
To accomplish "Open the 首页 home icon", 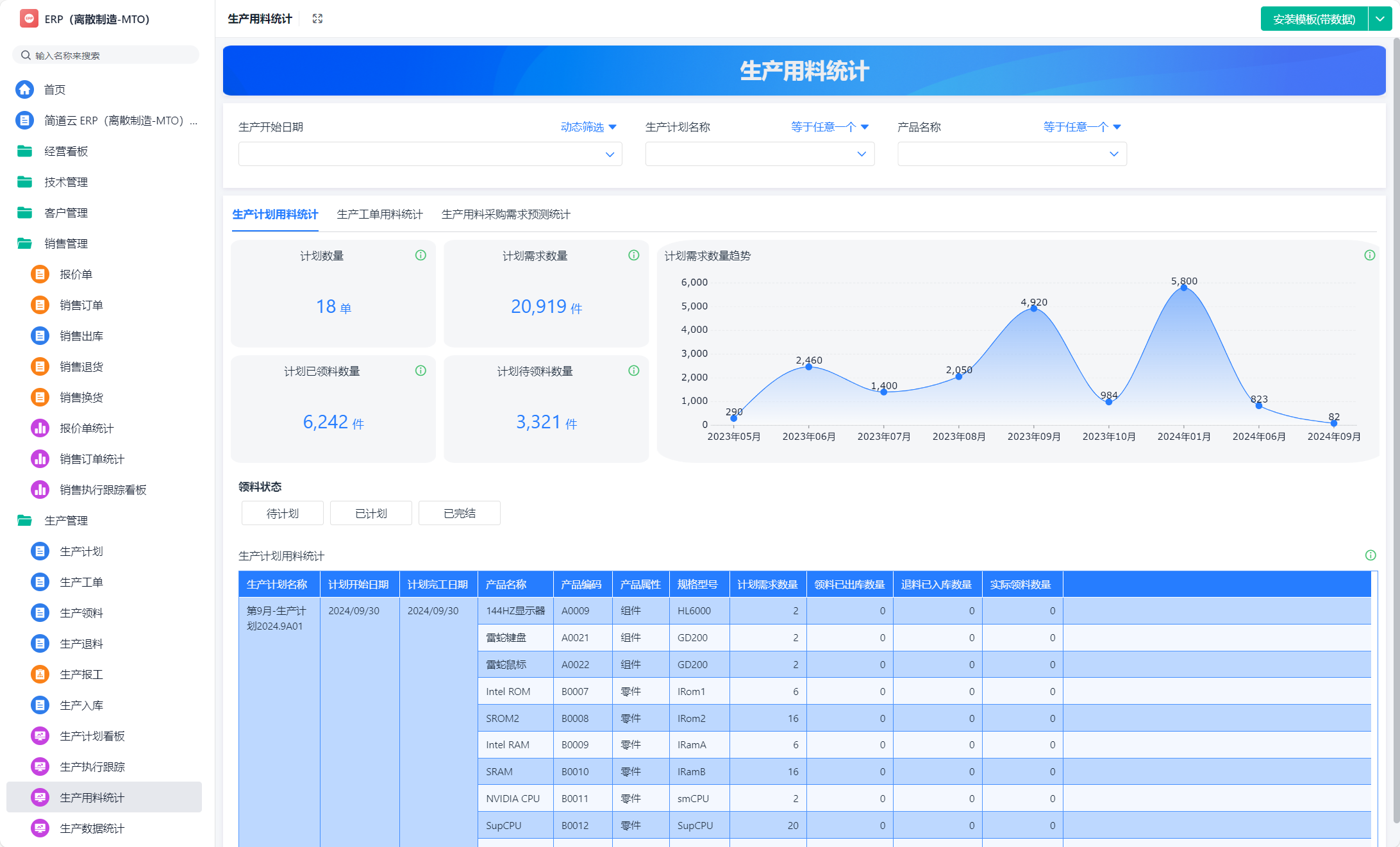I will [24, 89].
